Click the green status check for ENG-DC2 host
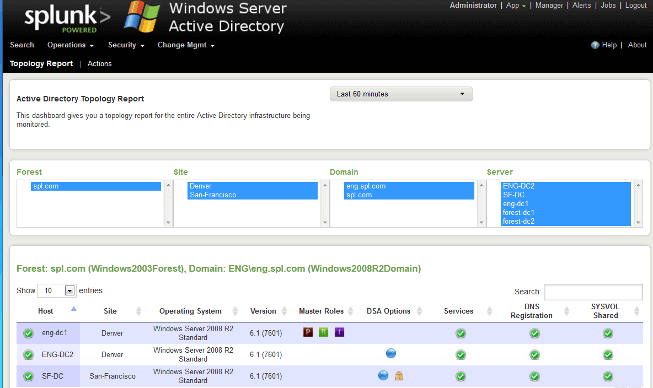Image resolution: width=653 pixels, height=388 pixels. (28, 355)
